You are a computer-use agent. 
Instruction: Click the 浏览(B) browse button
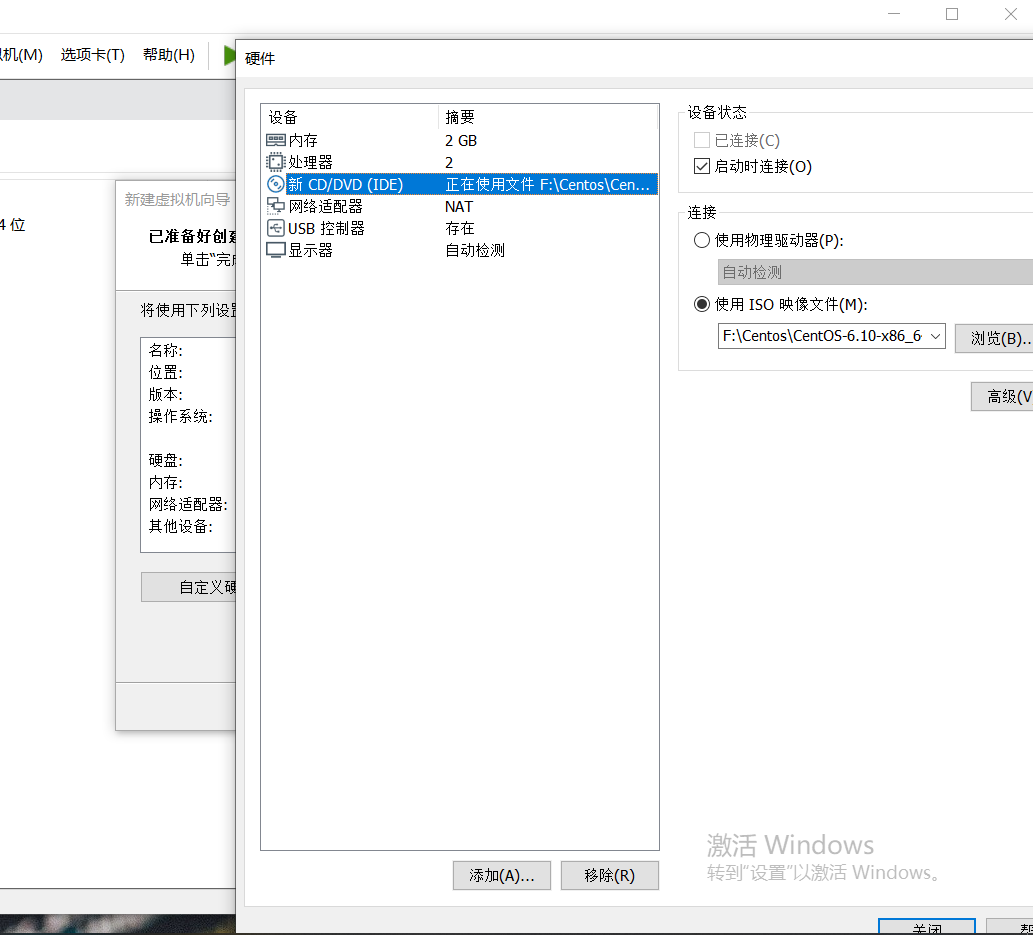point(994,338)
